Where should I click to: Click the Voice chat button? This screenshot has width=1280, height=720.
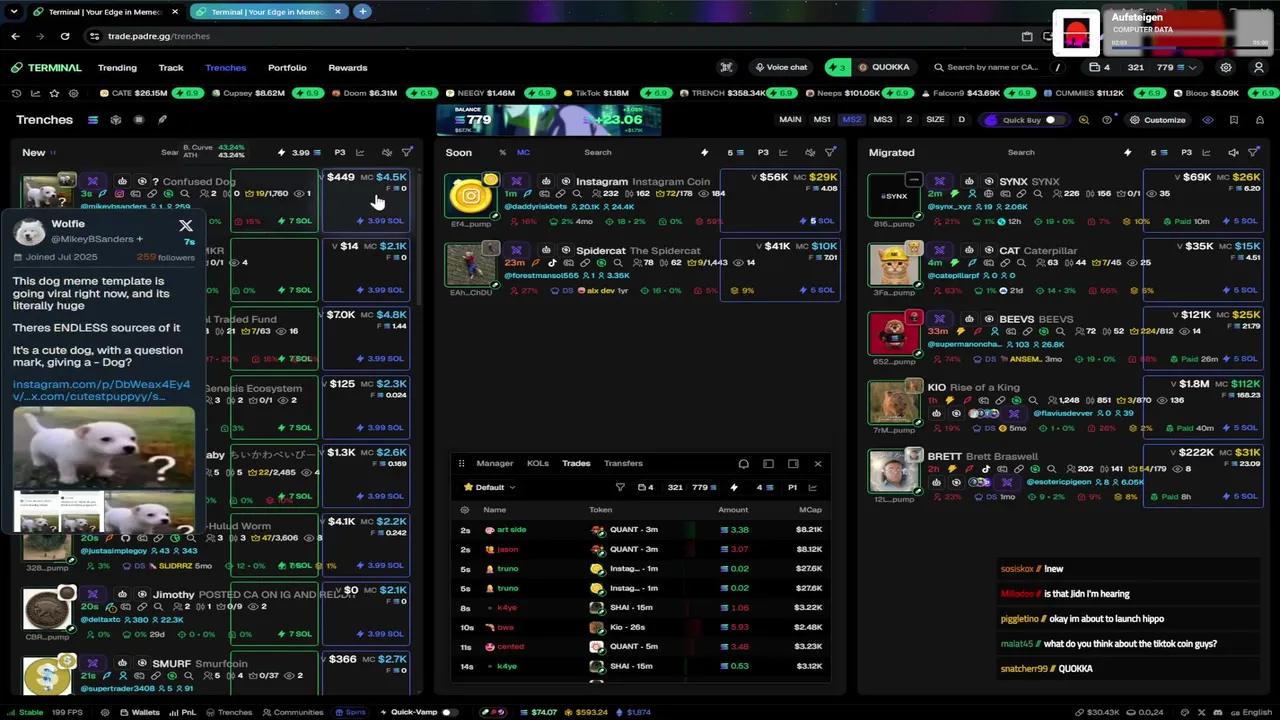point(781,68)
